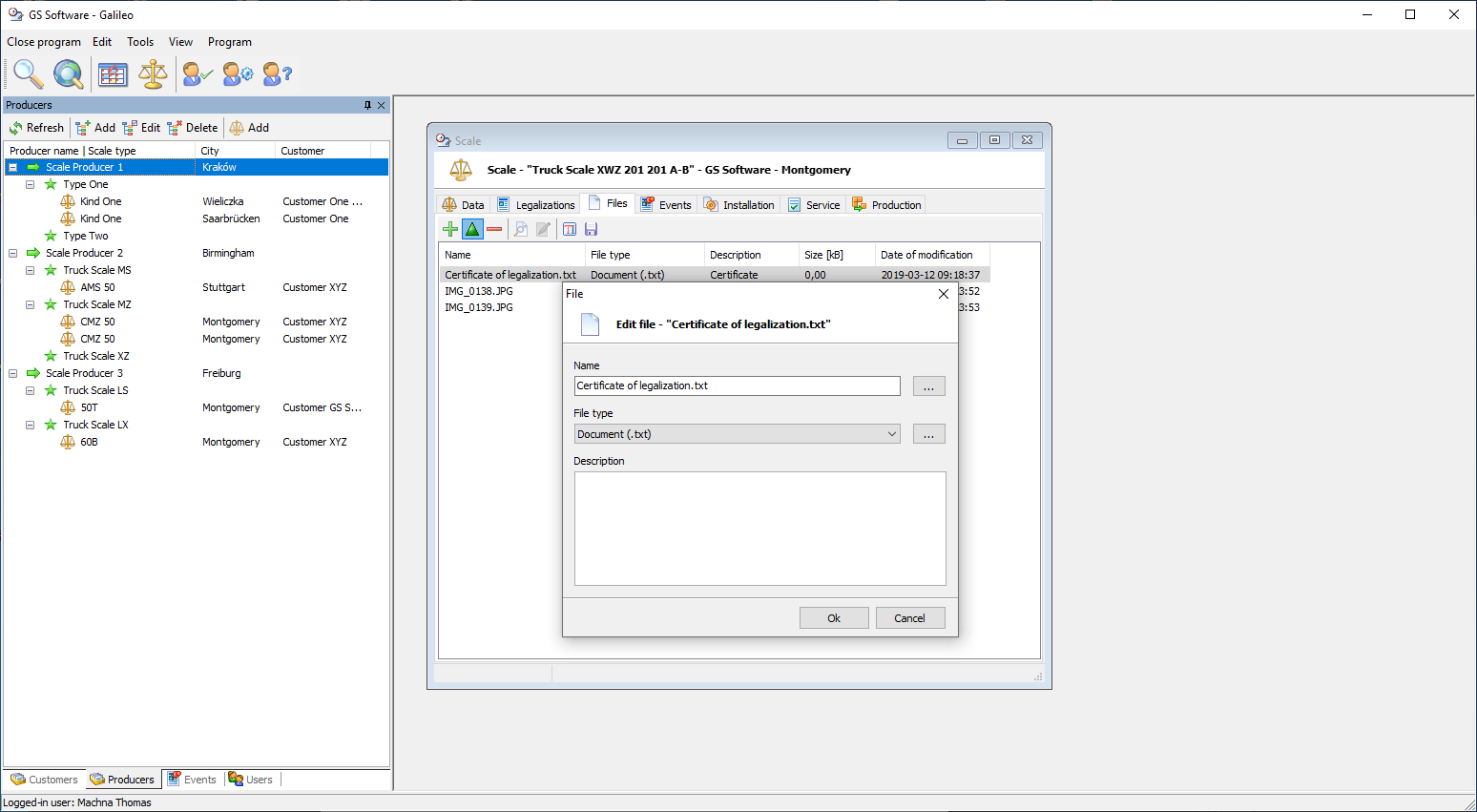
Task: Click the floppy disk save file icon
Action: click(x=591, y=229)
